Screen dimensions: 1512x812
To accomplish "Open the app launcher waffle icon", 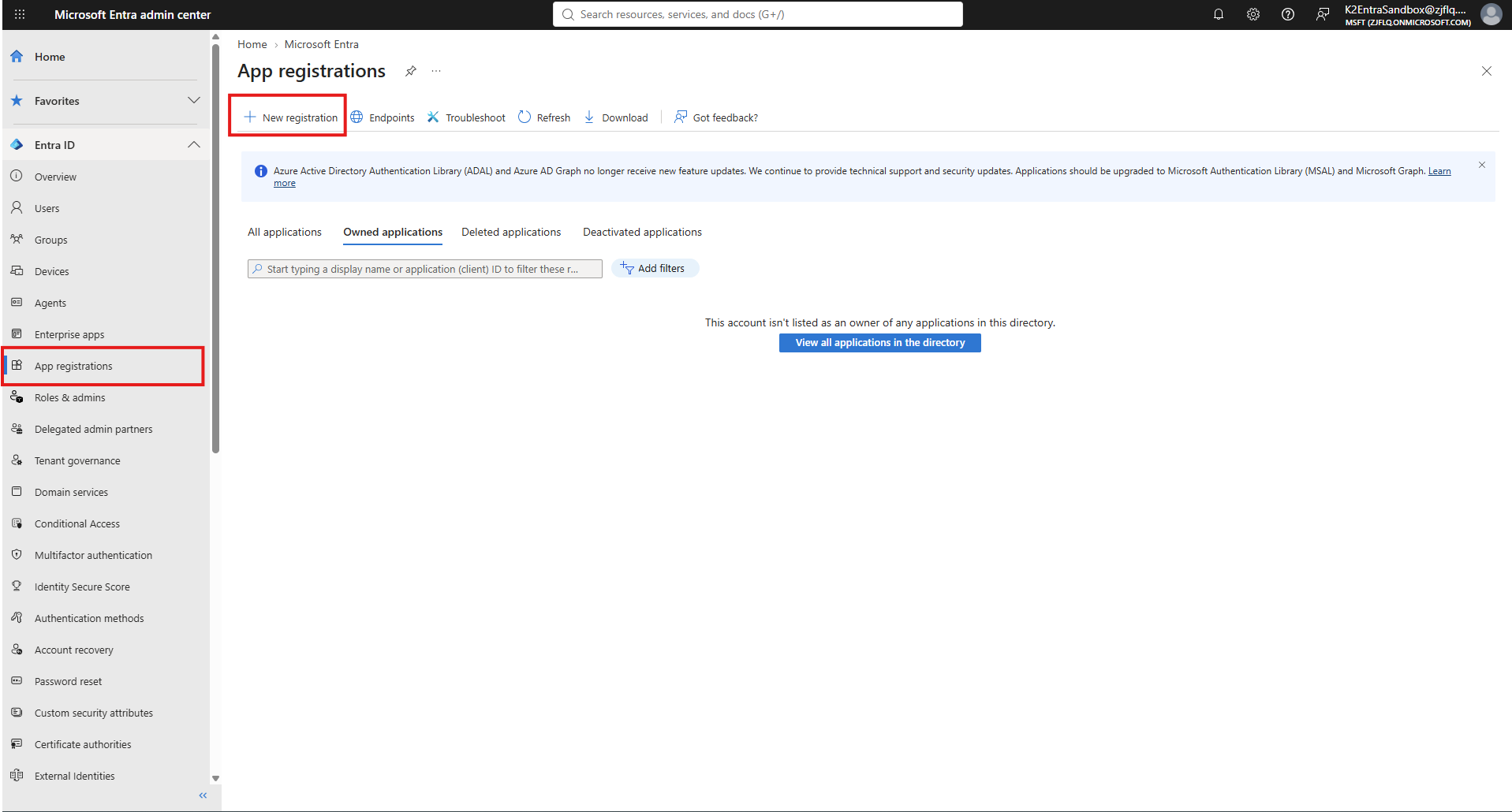I will [20, 14].
